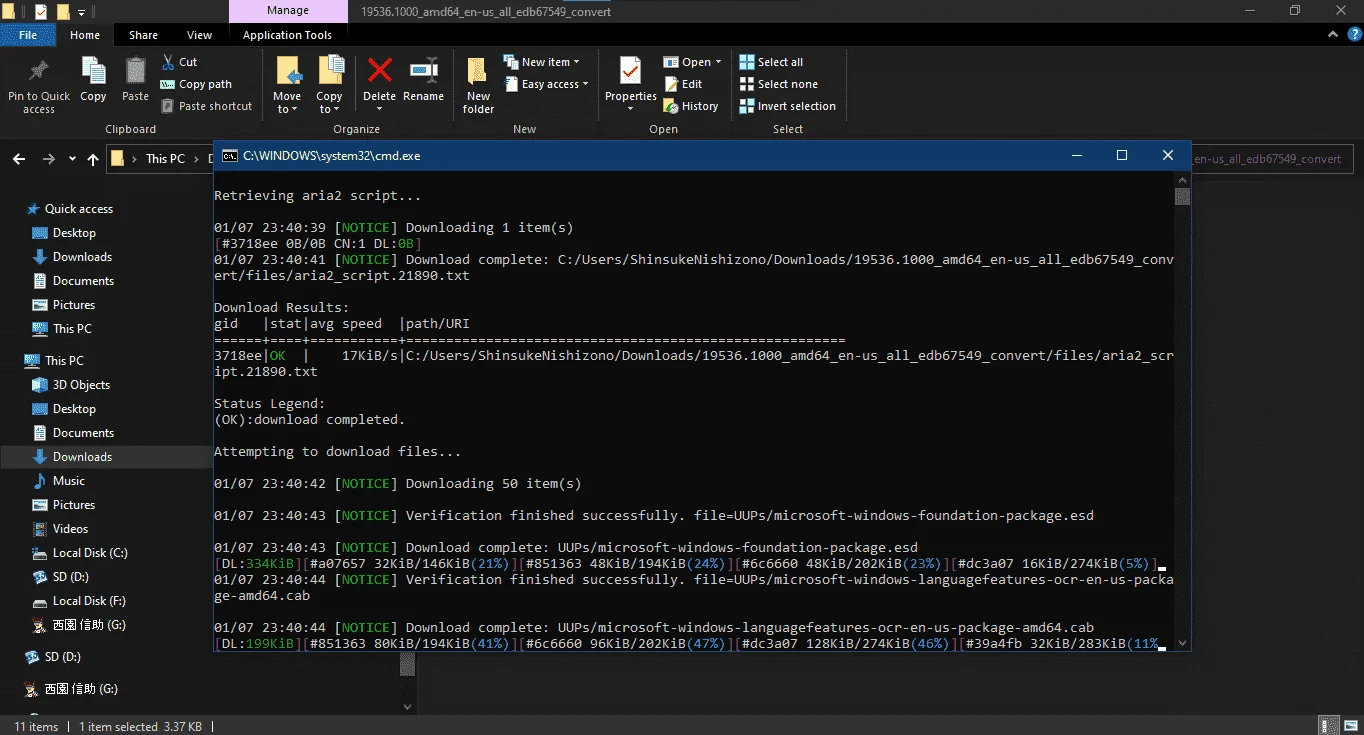Switch to the Home ribbon tab
The image size is (1364, 735).
coord(85,35)
